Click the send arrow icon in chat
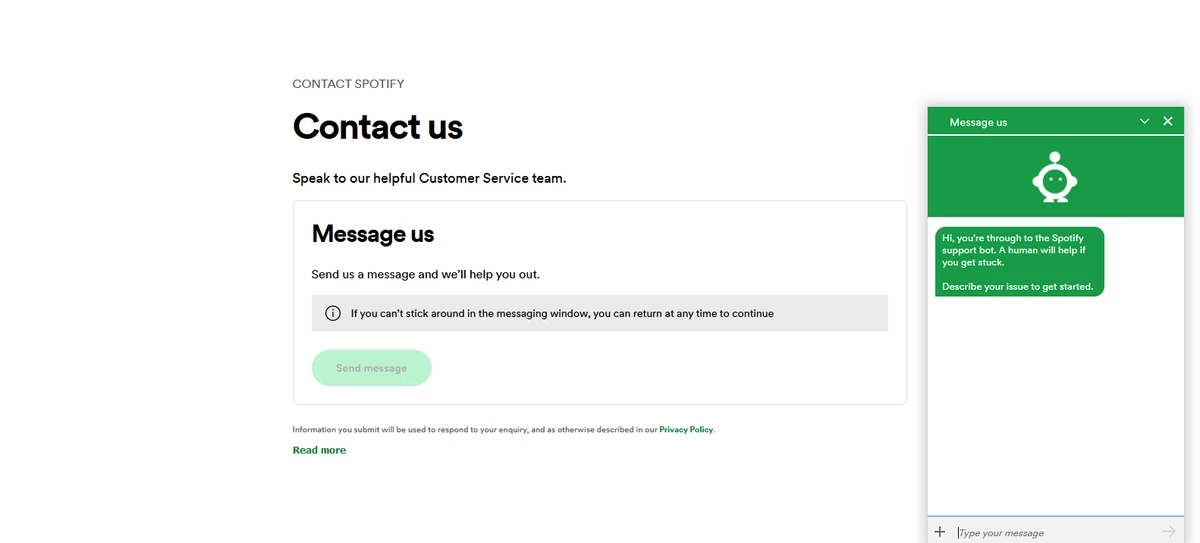 (1169, 531)
